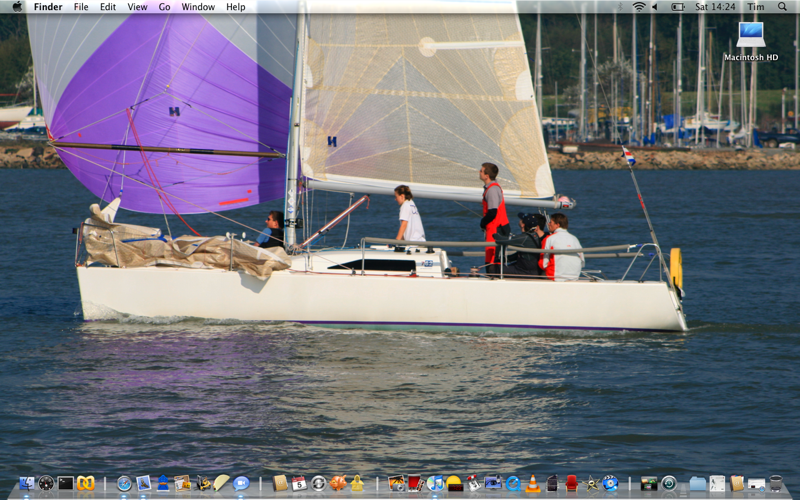This screenshot has width=800, height=500.
Task: Launch iChat video bubble icon
Action: click(x=241, y=483)
